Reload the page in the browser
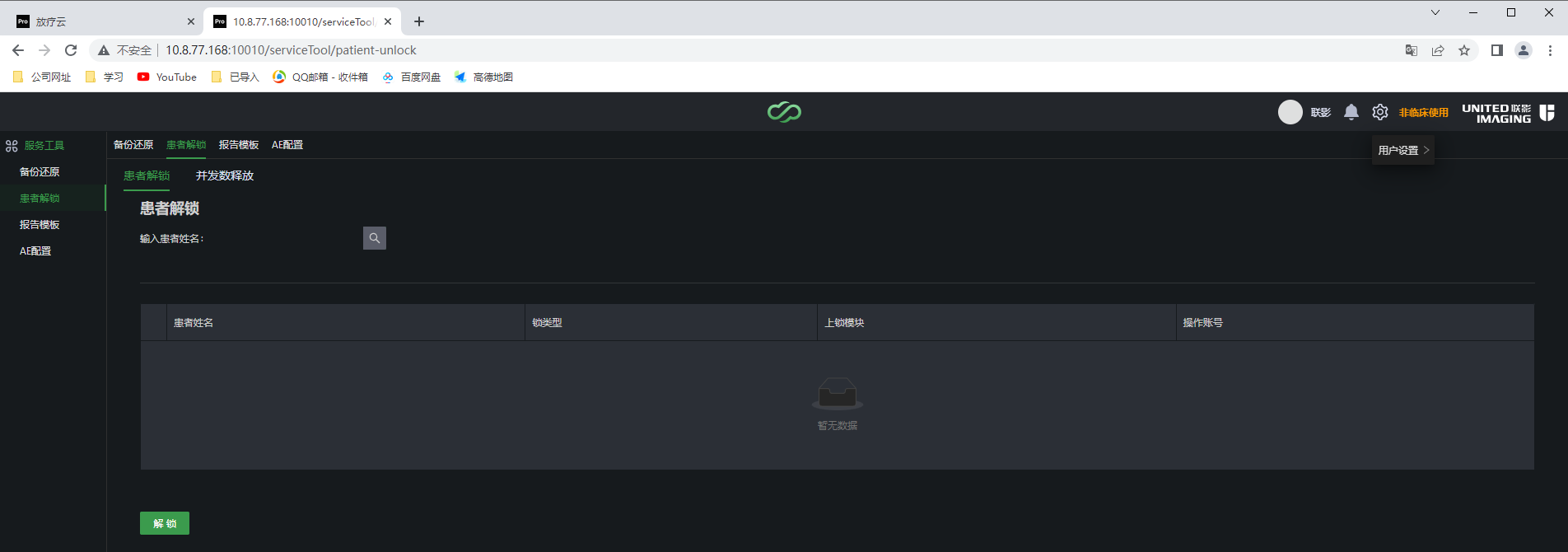The image size is (1568, 552). [71, 50]
